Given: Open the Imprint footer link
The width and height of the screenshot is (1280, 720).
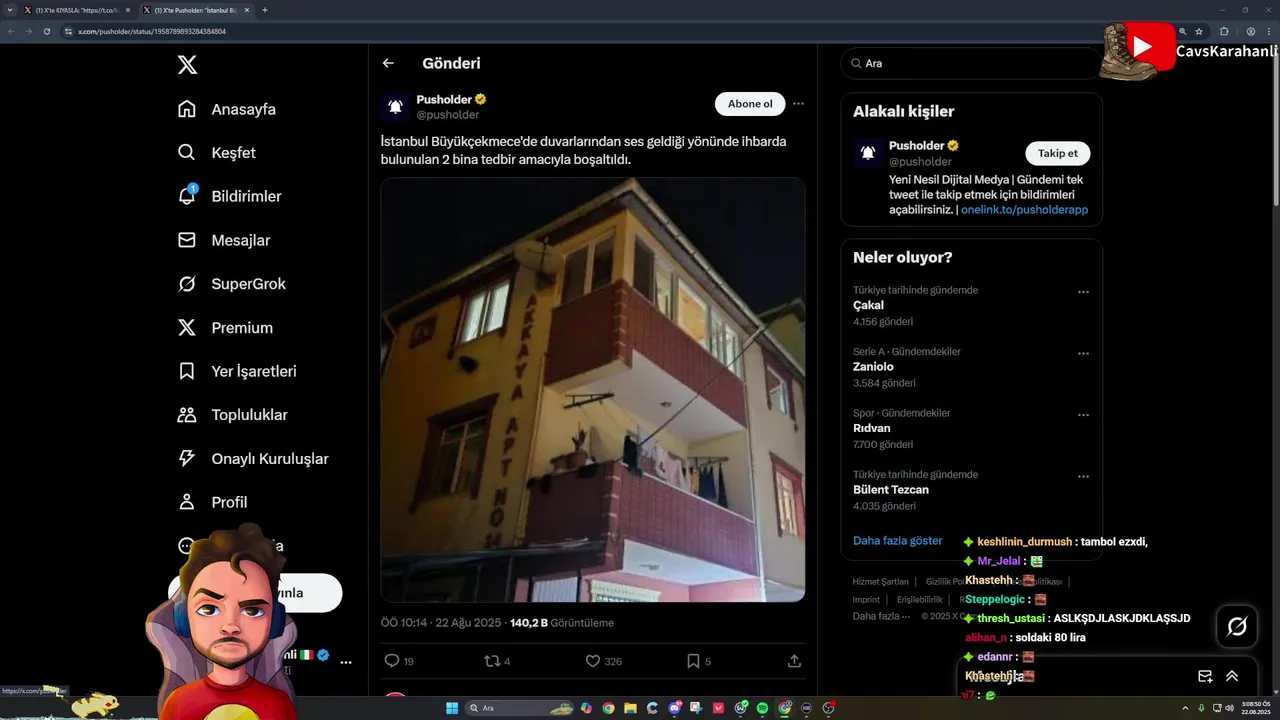Looking at the screenshot, I should point(866,599).
